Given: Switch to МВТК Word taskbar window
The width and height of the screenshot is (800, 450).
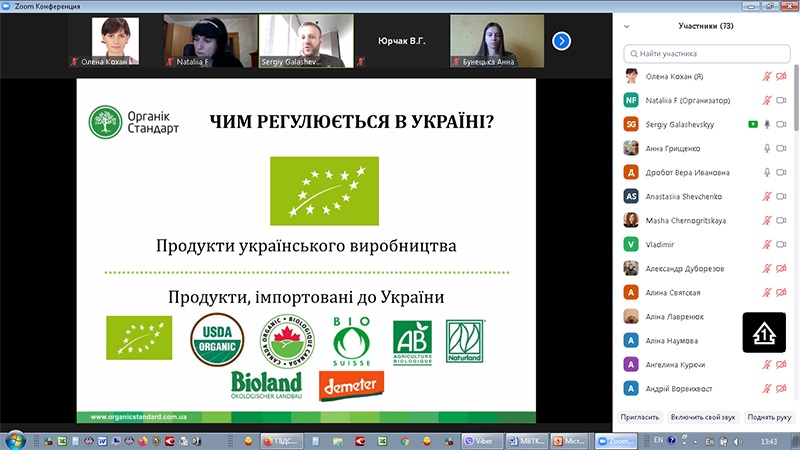Looking at the screenshot, I should (527, 441).
